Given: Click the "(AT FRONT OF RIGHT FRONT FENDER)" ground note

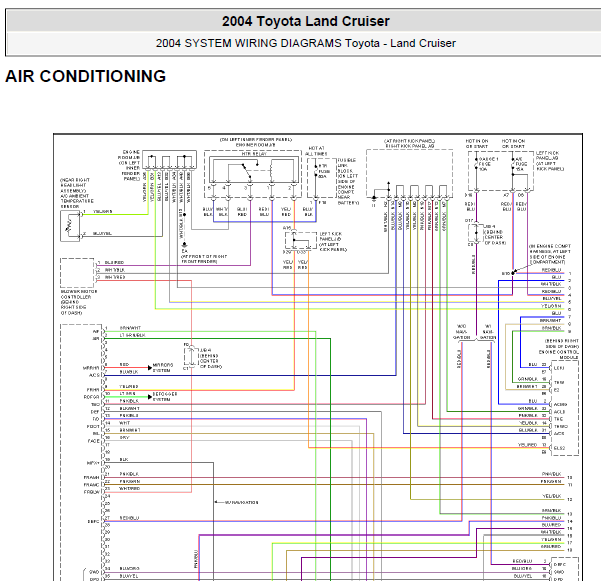Looking at the screenshot, I should tap(204, 259).
